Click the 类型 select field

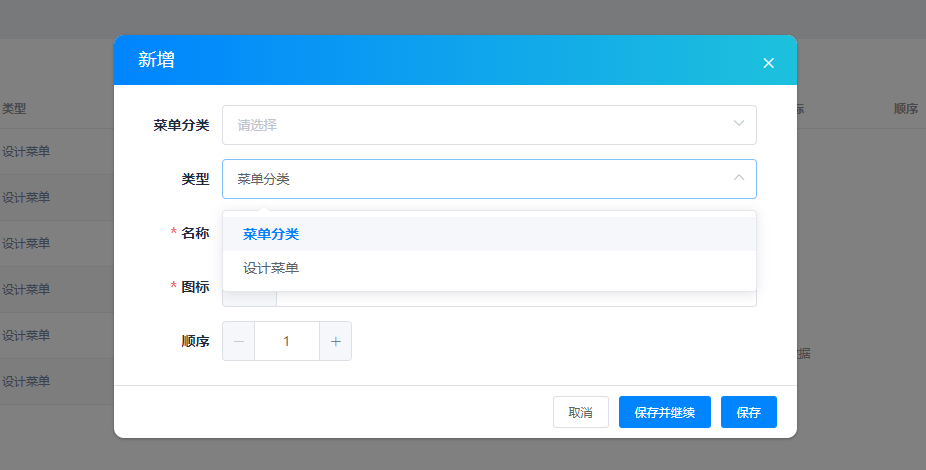489,179
